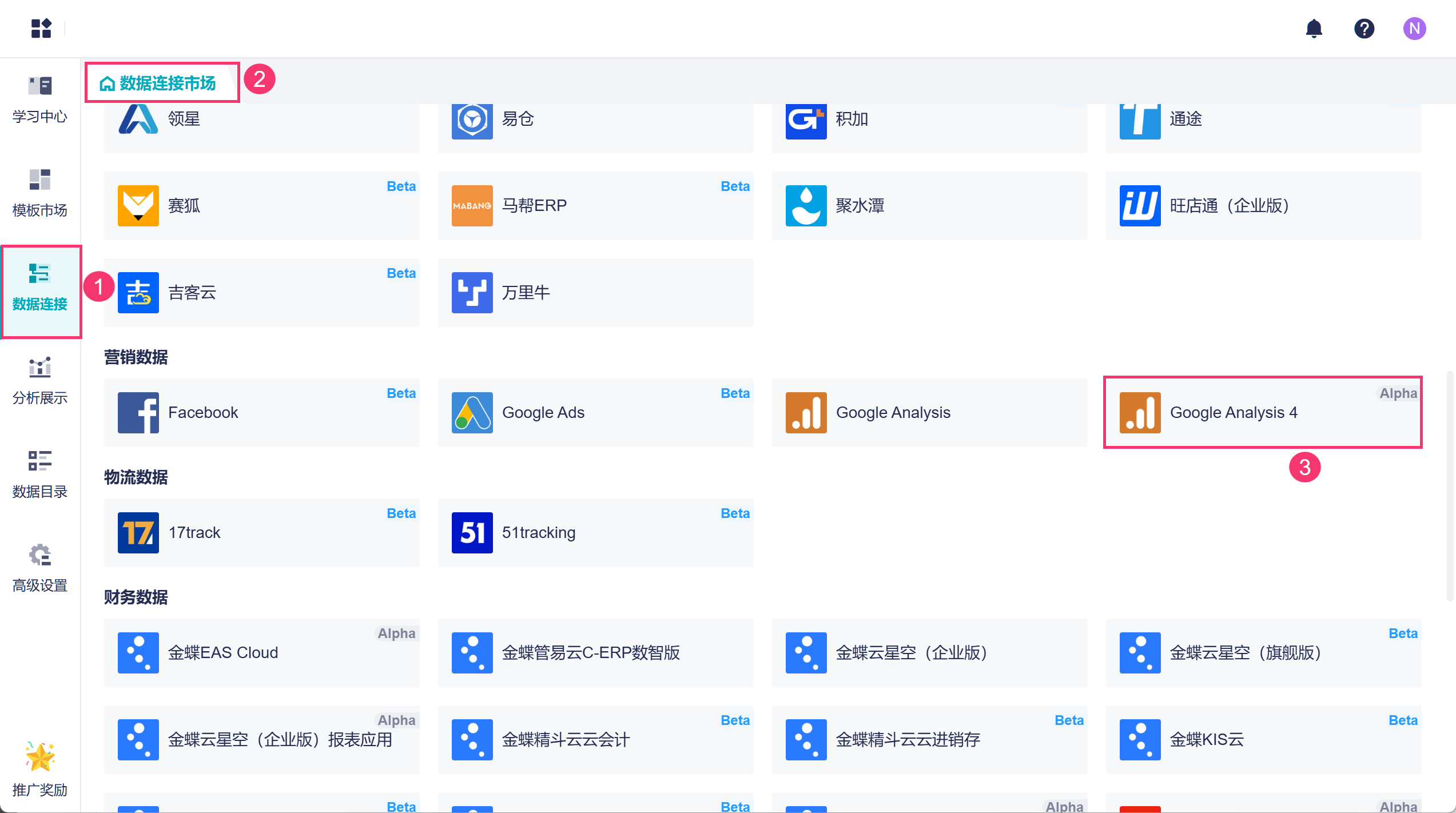The image size is (1456, 813).
Task: Click the 金蝶管易云C-ERP数智版 icon
Action: click(472, 653)
